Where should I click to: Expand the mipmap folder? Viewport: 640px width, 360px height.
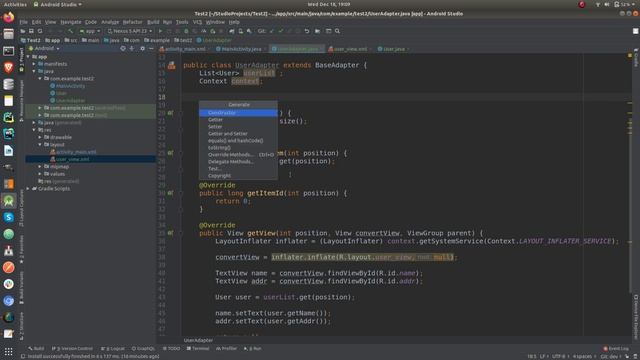coord(40,167)
